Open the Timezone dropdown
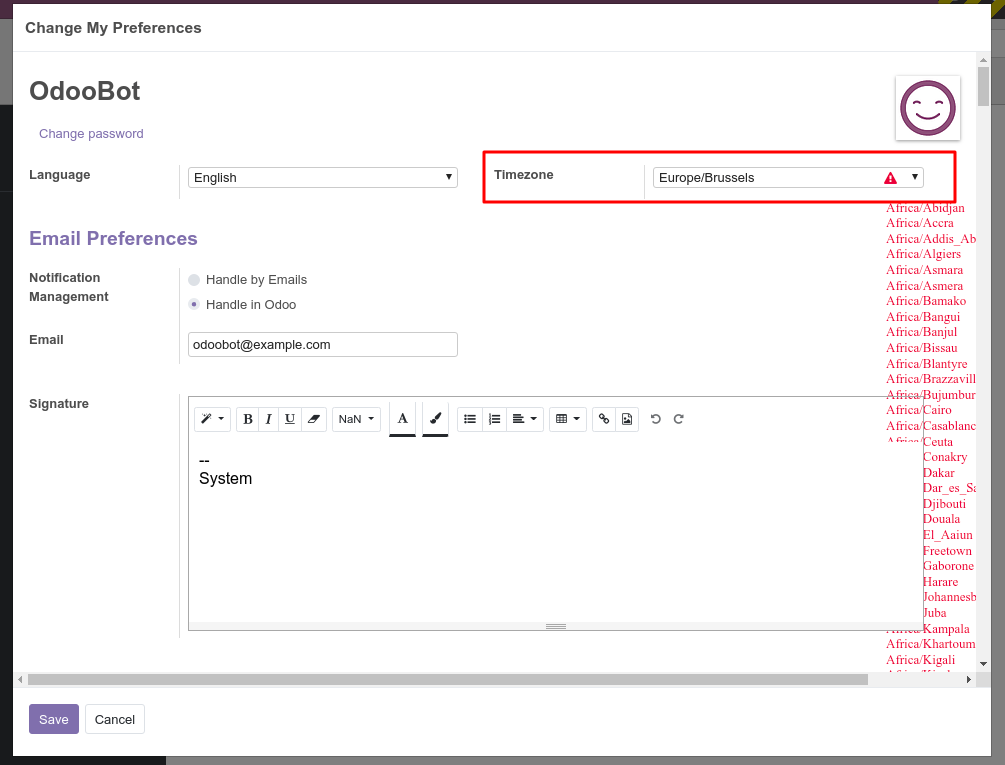This screenshot has height=765, width=1005. (787, 177)
